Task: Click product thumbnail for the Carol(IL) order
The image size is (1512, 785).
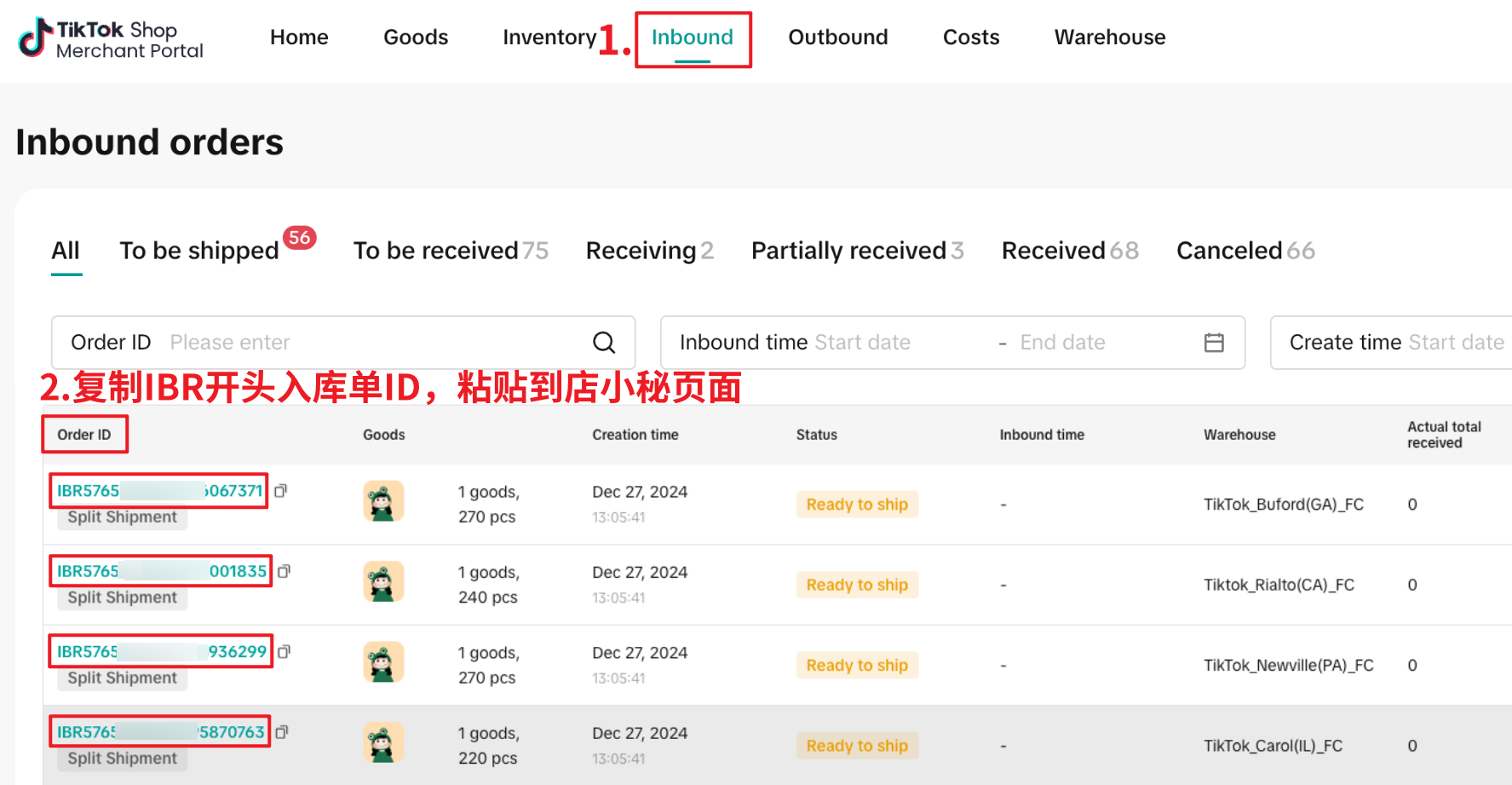Action: tap(383, 742)
